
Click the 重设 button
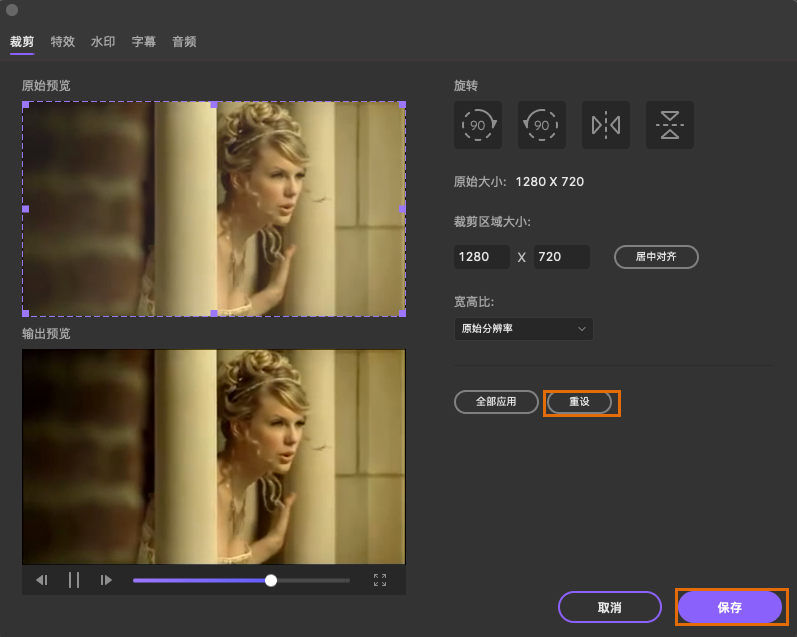[579, 402]
